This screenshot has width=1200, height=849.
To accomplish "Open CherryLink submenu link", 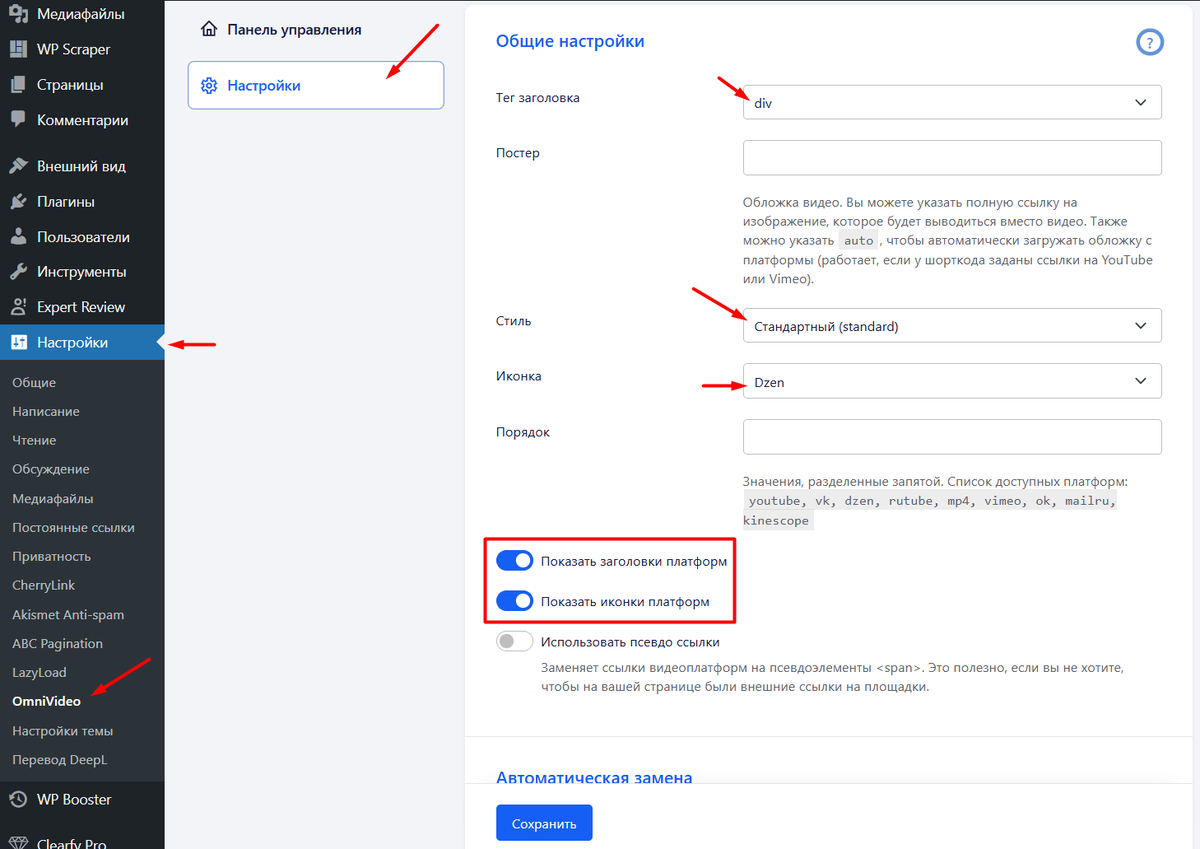I will click(x=44, y=585).
